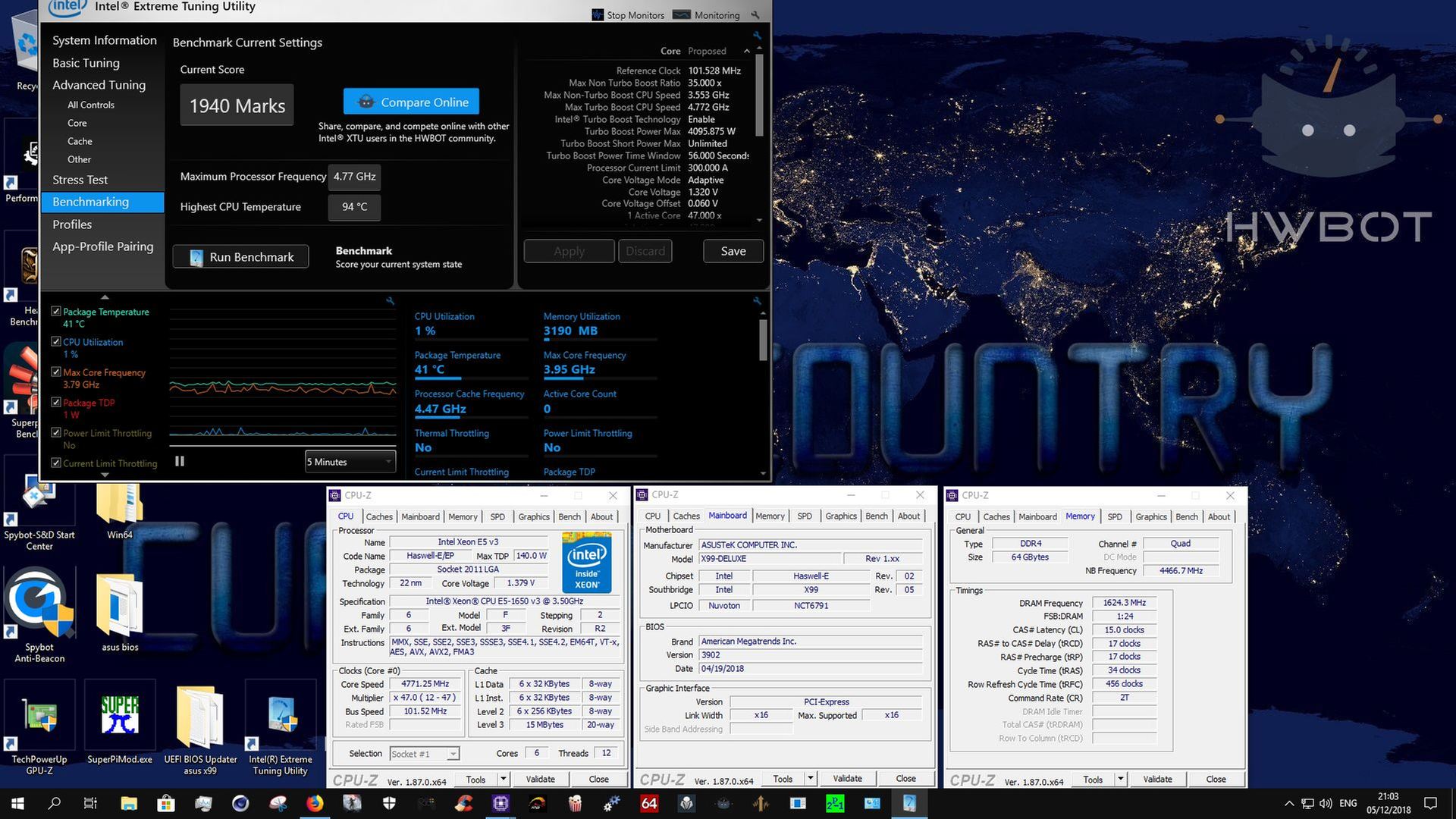Image resolution: width=1456 pixels, height=819 pixels.
Task: Select Core under Advanced Tuning
Action: point(77,123)
